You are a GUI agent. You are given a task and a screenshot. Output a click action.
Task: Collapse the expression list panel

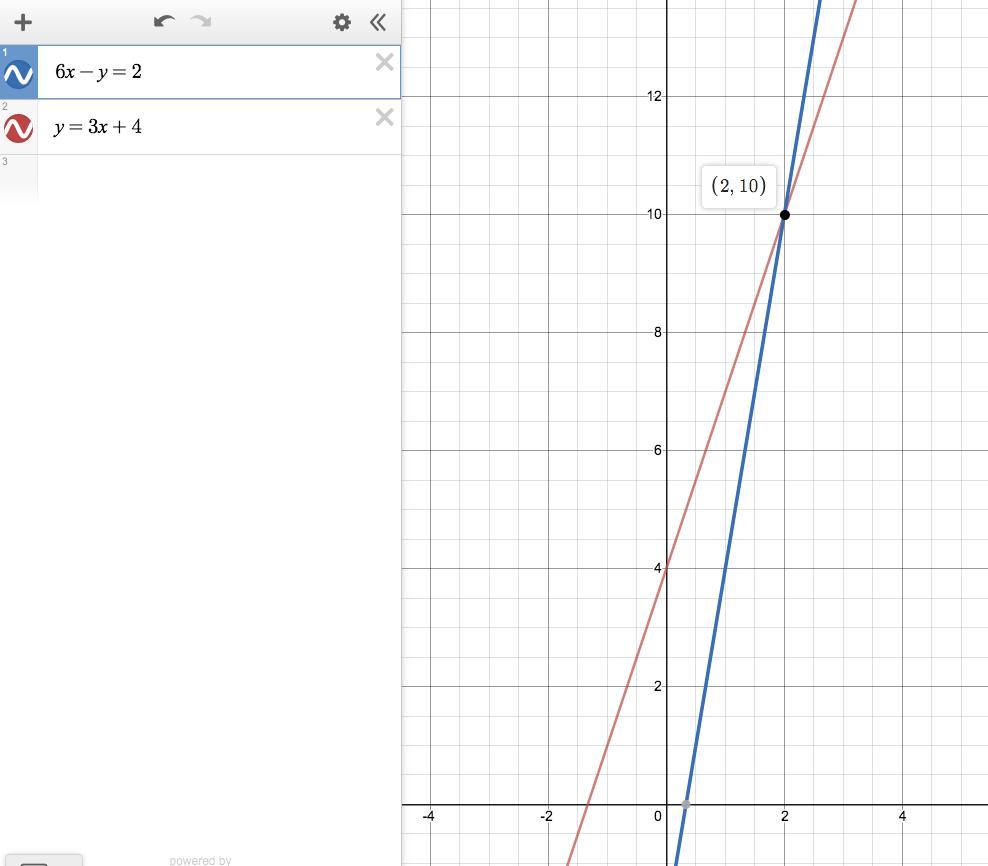coord(377,23)
